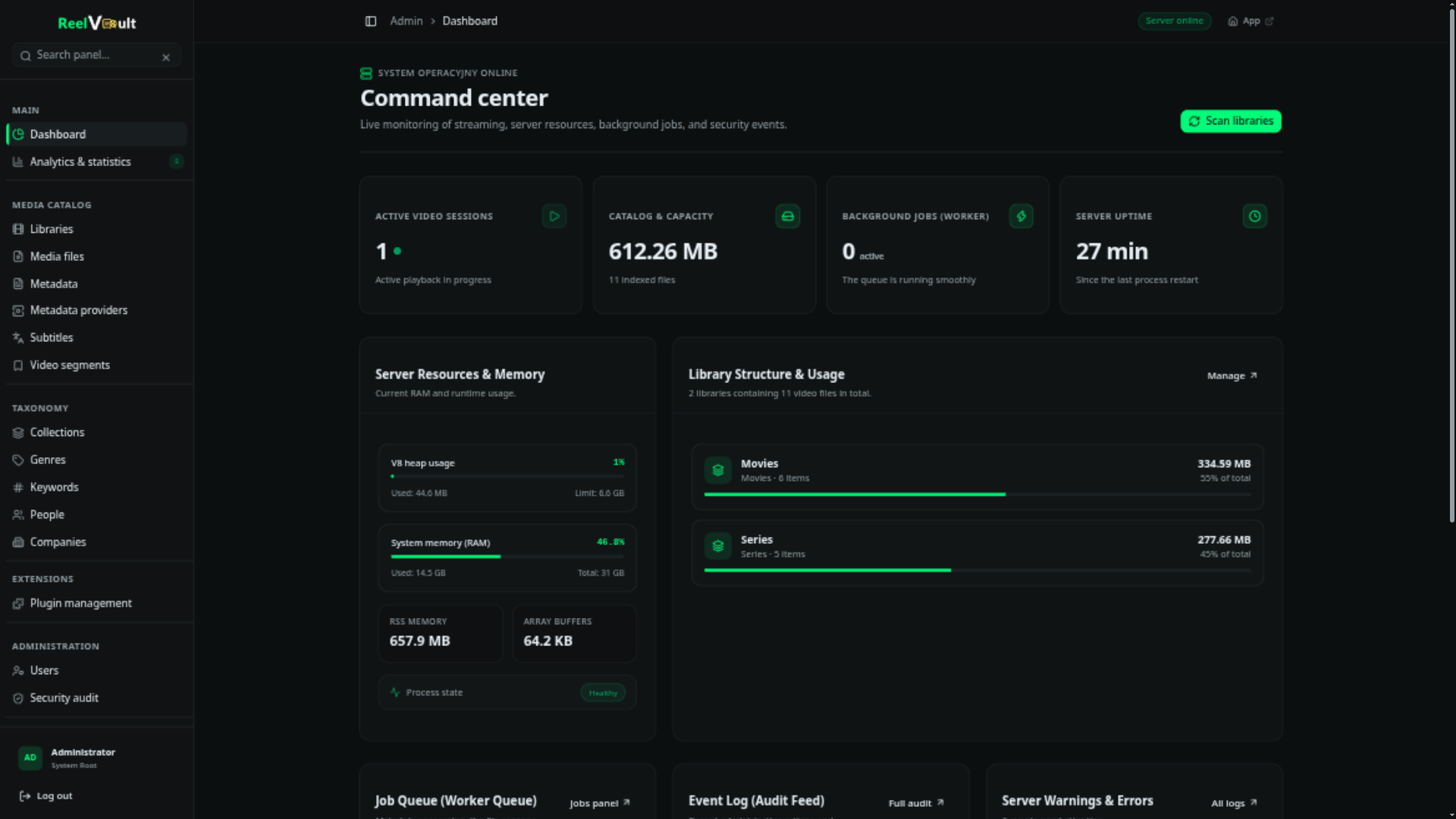Navigate to People
Viewport: 1456px width, 819px height.
point(96,514)
